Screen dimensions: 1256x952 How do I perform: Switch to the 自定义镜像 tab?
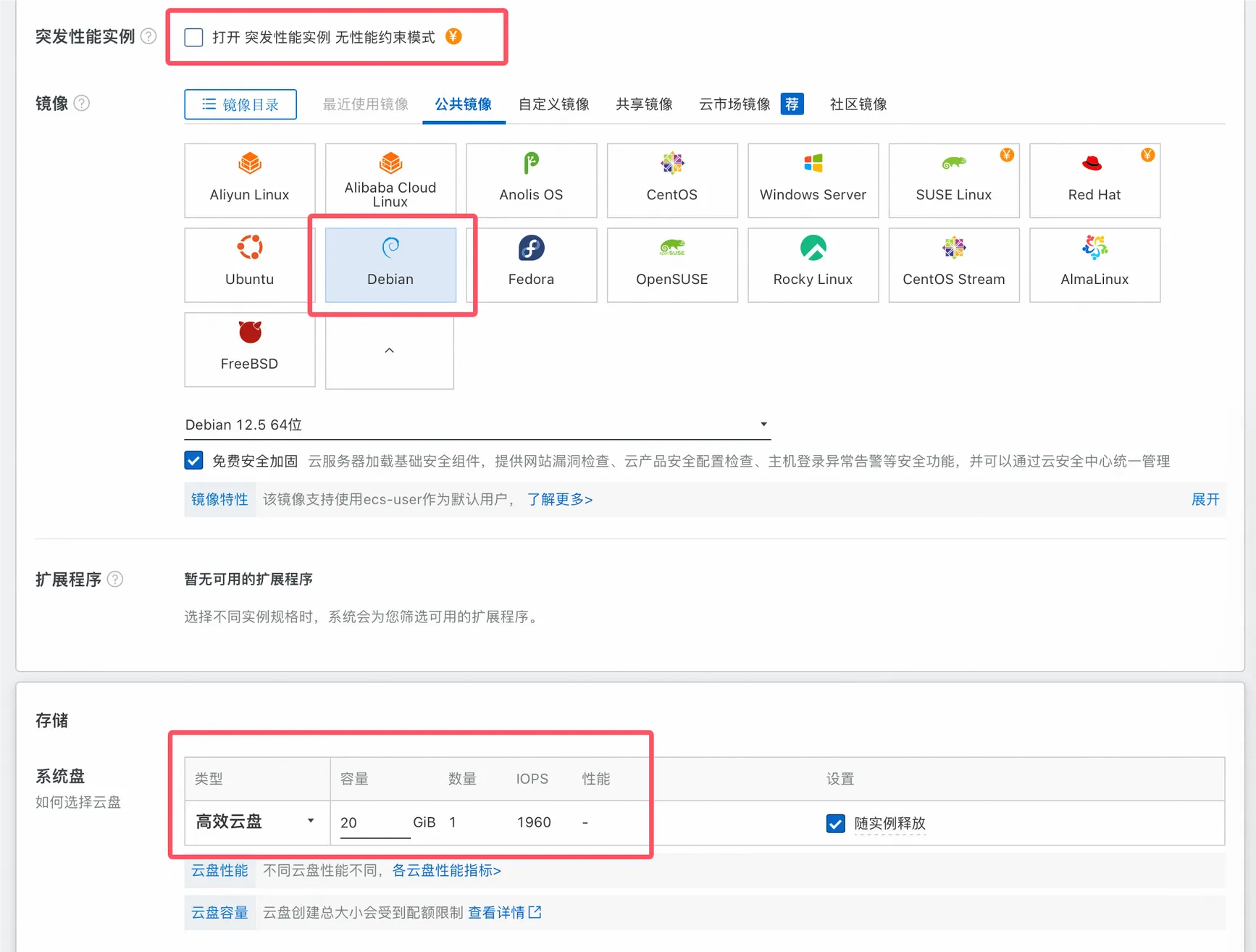point(553,104)
